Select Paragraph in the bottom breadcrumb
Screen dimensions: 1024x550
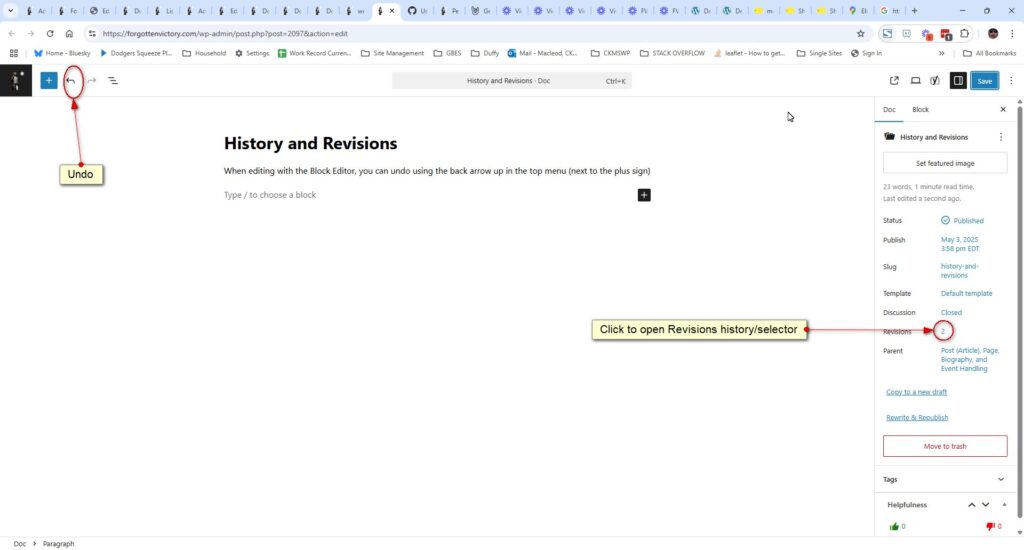(x=59, y=543)
